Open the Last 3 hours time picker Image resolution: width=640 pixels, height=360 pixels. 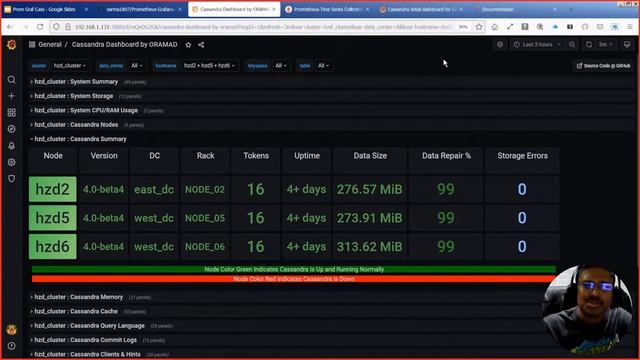click(x=537, y=44)
